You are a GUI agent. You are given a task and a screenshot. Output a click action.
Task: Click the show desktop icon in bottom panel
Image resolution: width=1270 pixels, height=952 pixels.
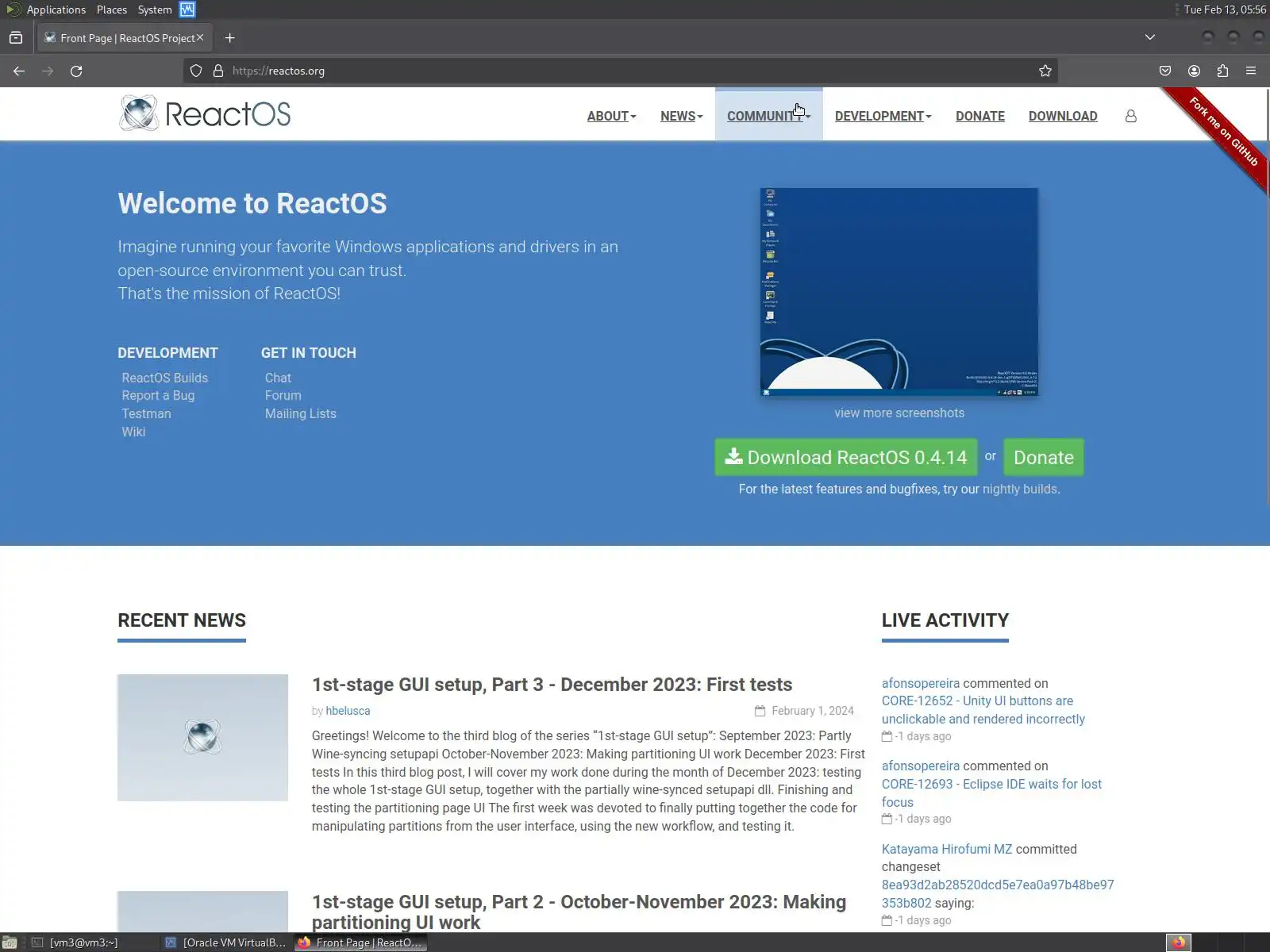point(10,942)
